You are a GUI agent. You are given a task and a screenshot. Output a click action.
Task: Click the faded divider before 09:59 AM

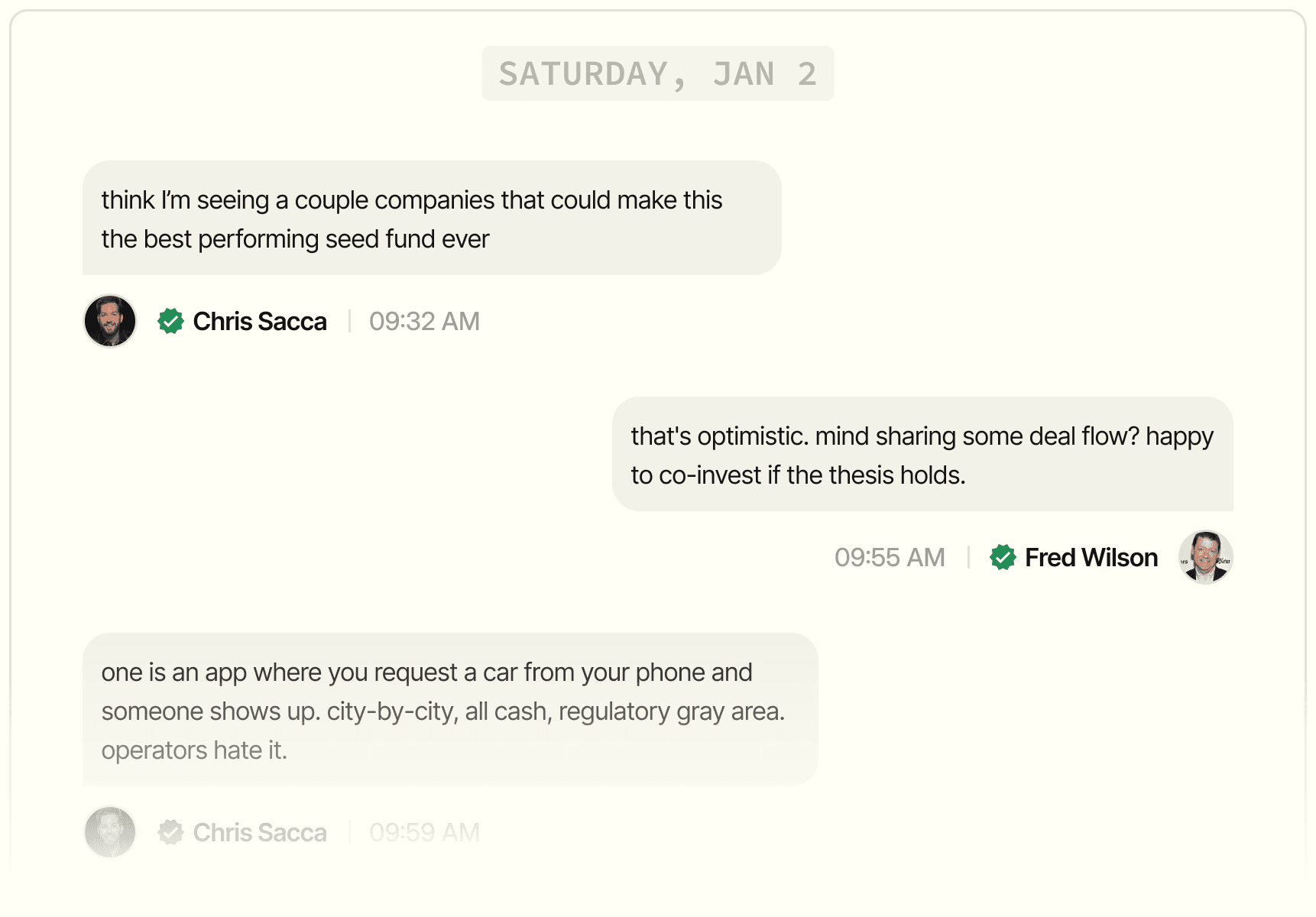pyautogui.click(x=349, y=832)
